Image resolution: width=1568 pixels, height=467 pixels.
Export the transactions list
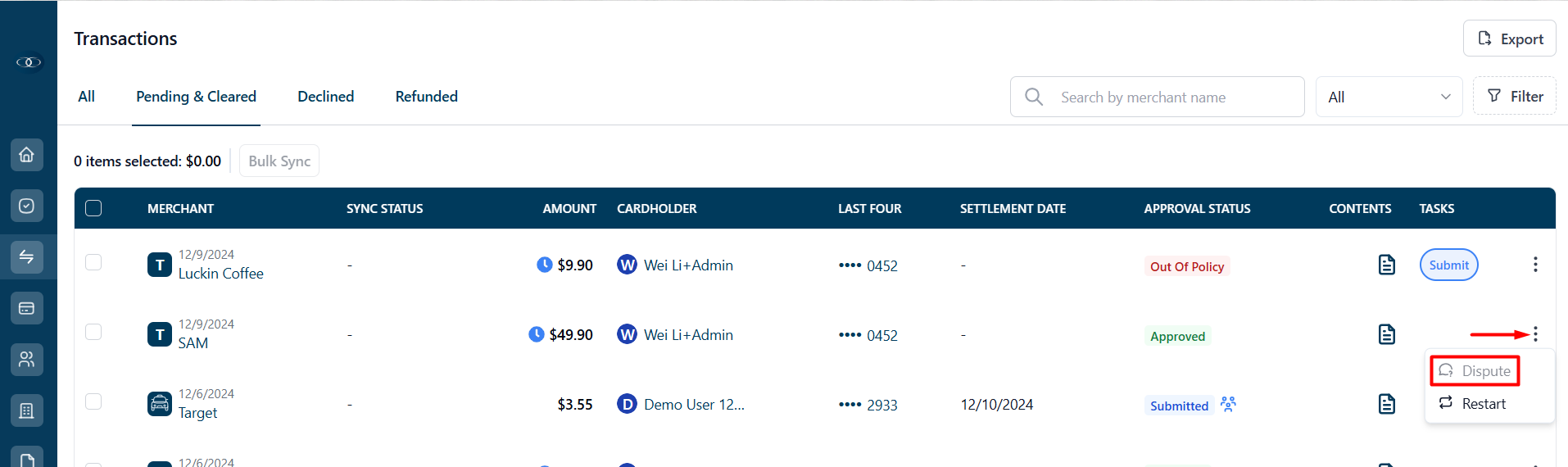pos(1509,39)
